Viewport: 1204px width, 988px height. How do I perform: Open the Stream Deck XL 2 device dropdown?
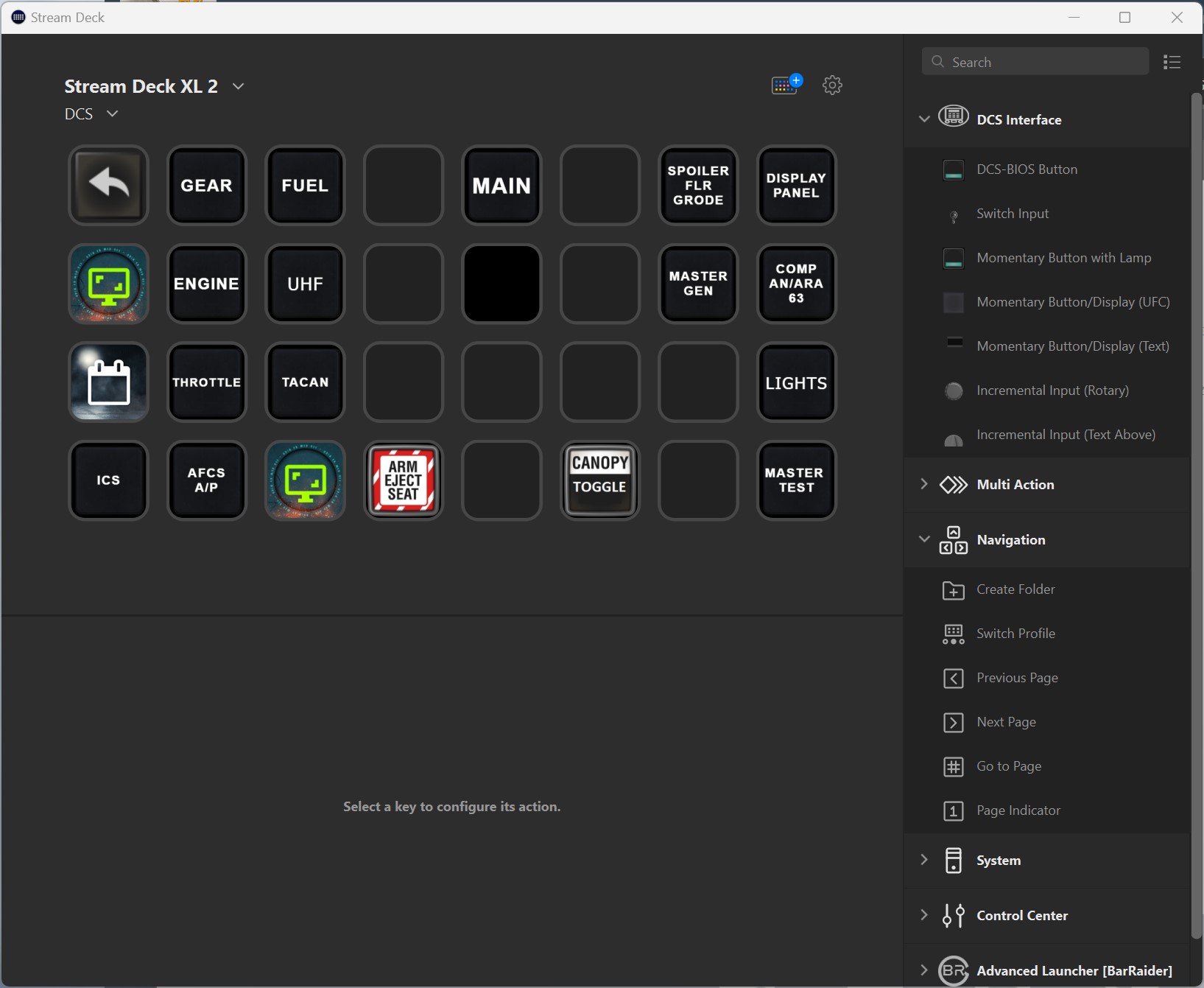(x=238, y=86)
